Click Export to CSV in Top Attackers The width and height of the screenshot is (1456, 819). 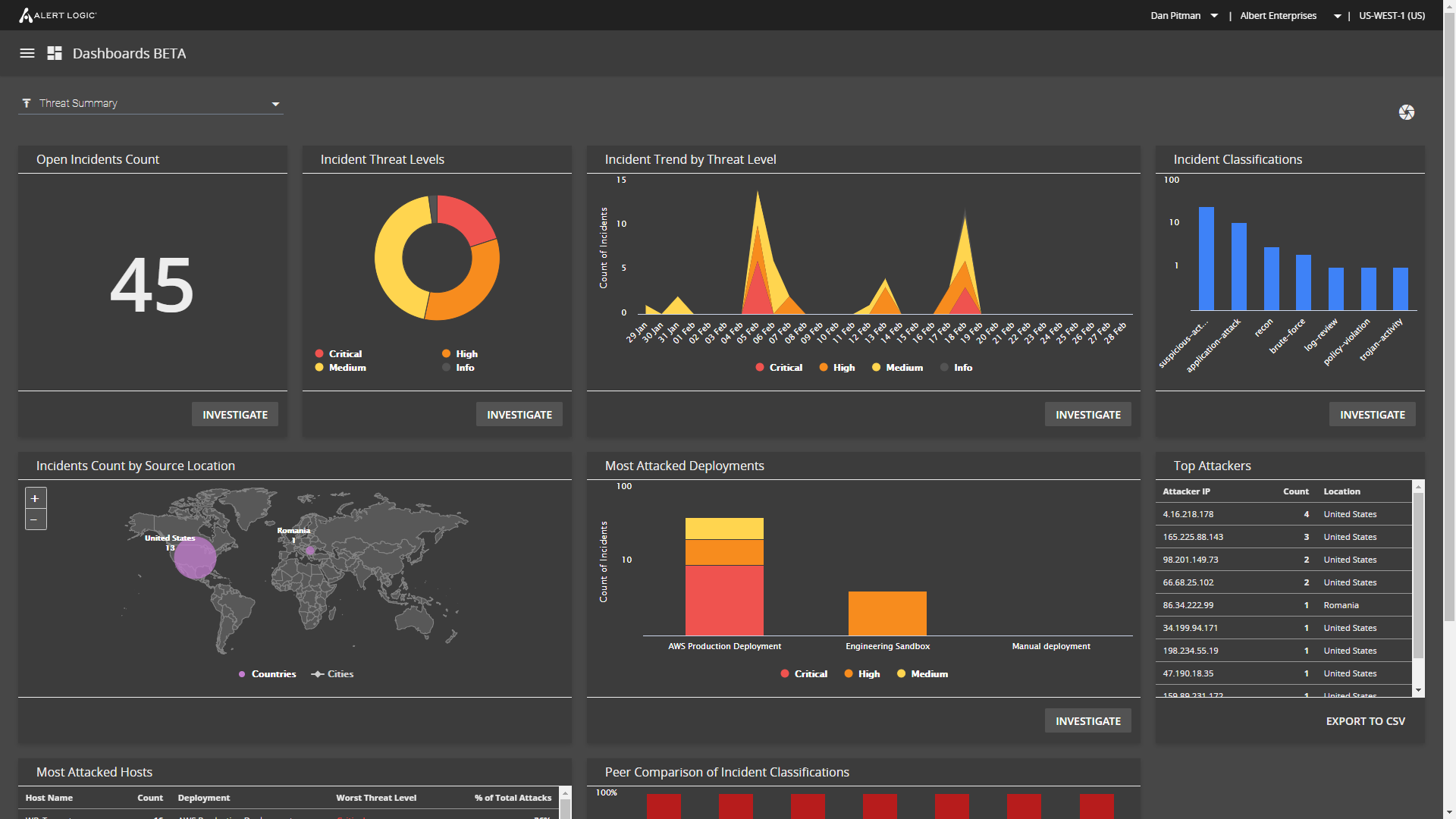tap(1365, 721)
